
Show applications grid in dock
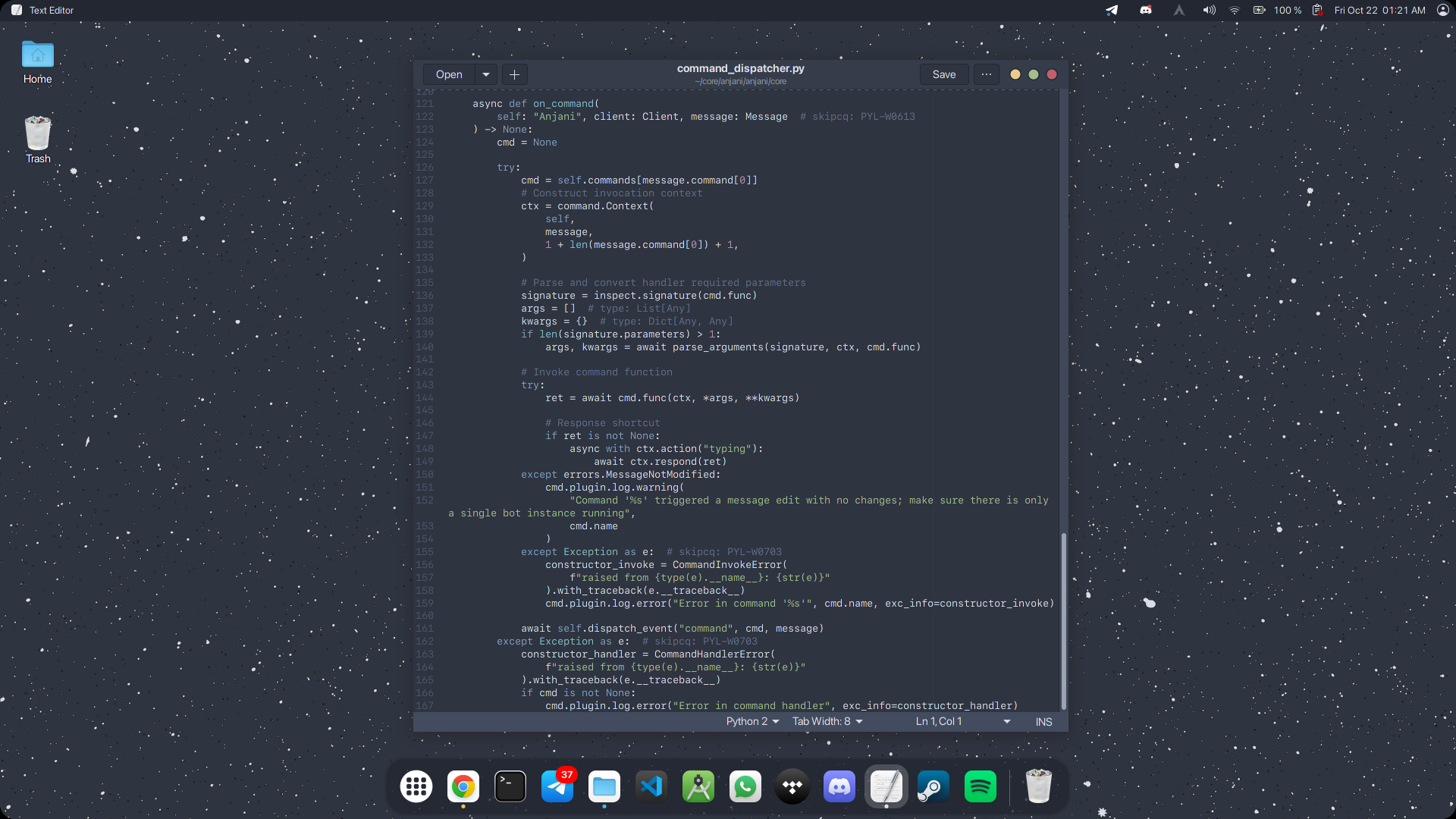(x=416, y=787)
